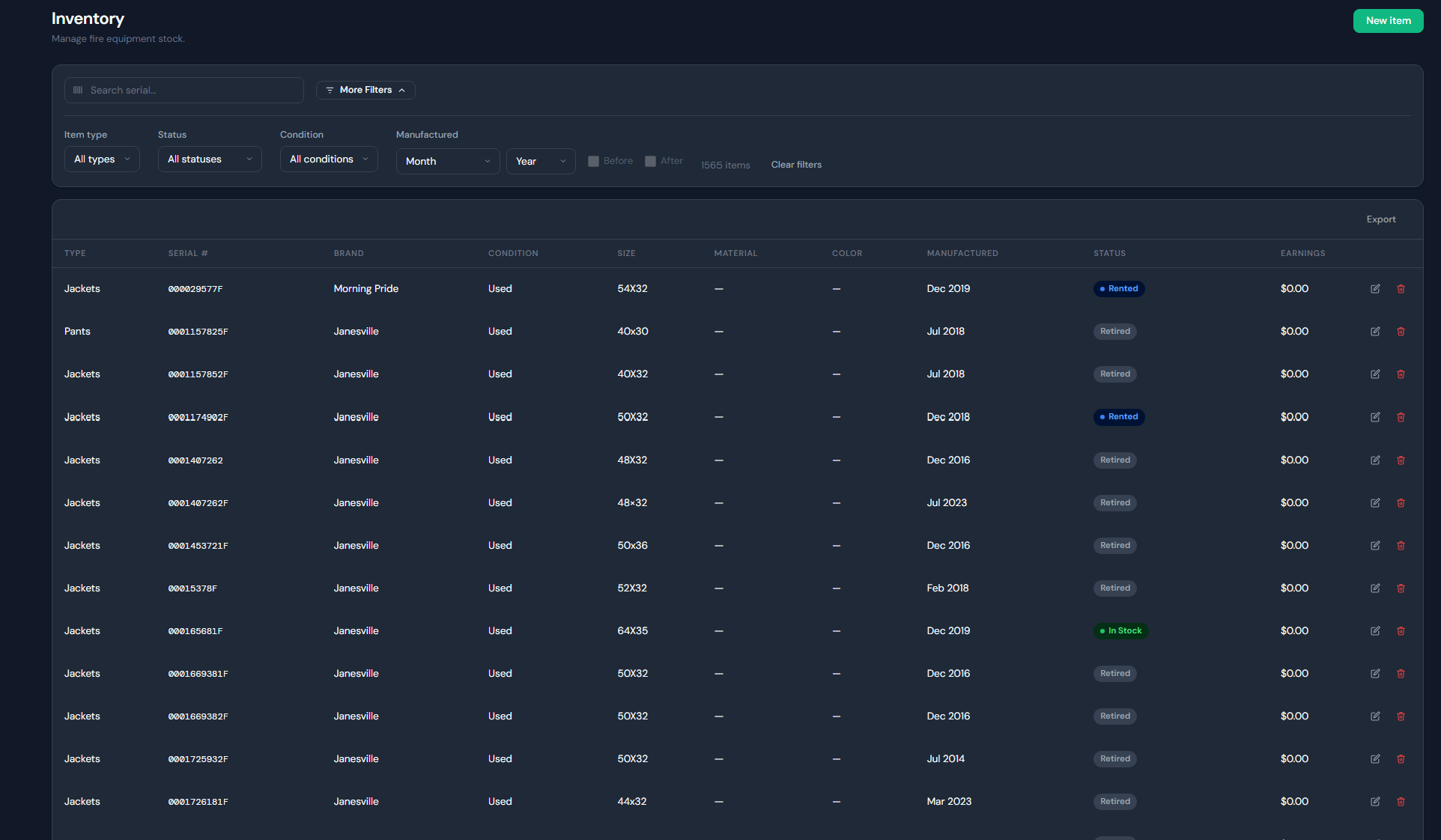The height and width of the screenshot is (840, 1441).
Task: Edit item with serial 0001725932F
Action: click(x=1375, y=759)
